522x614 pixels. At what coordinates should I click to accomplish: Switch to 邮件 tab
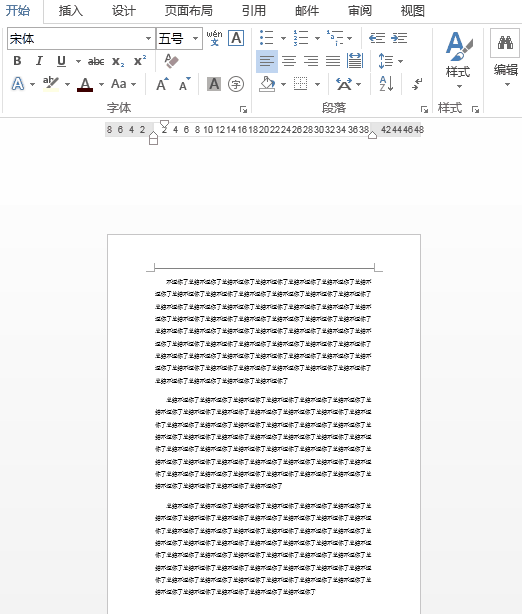307,11
